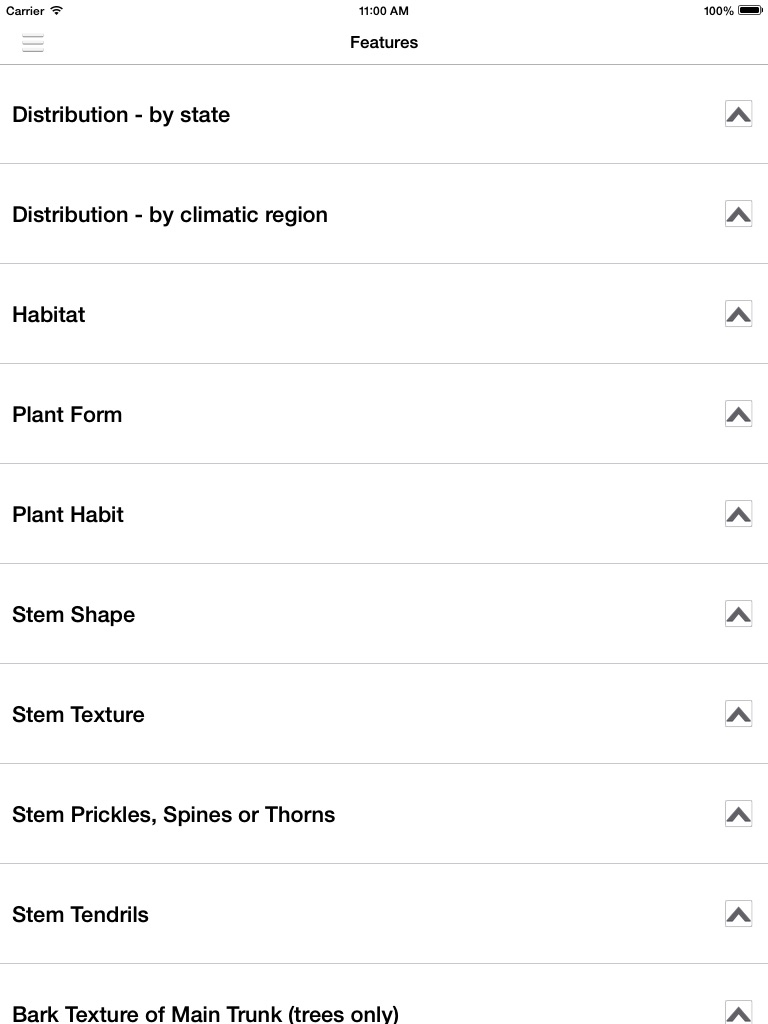Select Distribution - by climatic region label
The image size is (768, 1024).
(170, 215)
